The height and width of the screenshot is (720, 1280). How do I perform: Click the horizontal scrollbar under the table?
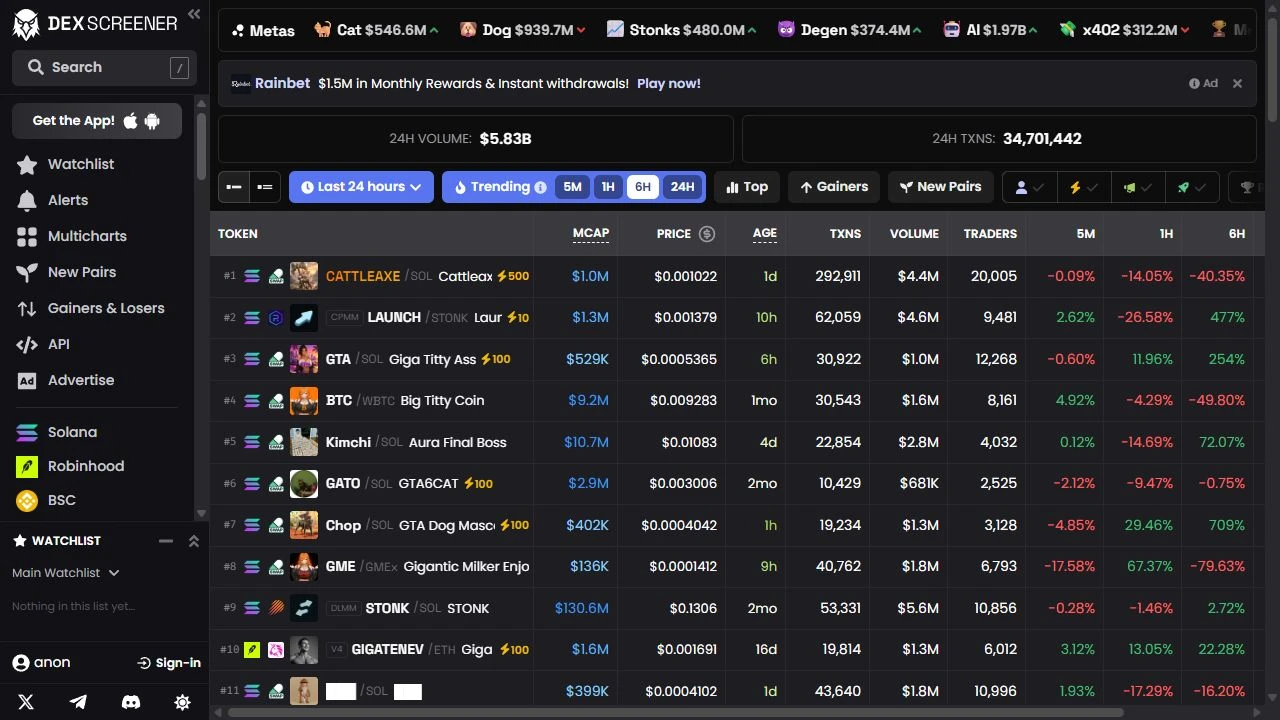(x=676, y=713)
